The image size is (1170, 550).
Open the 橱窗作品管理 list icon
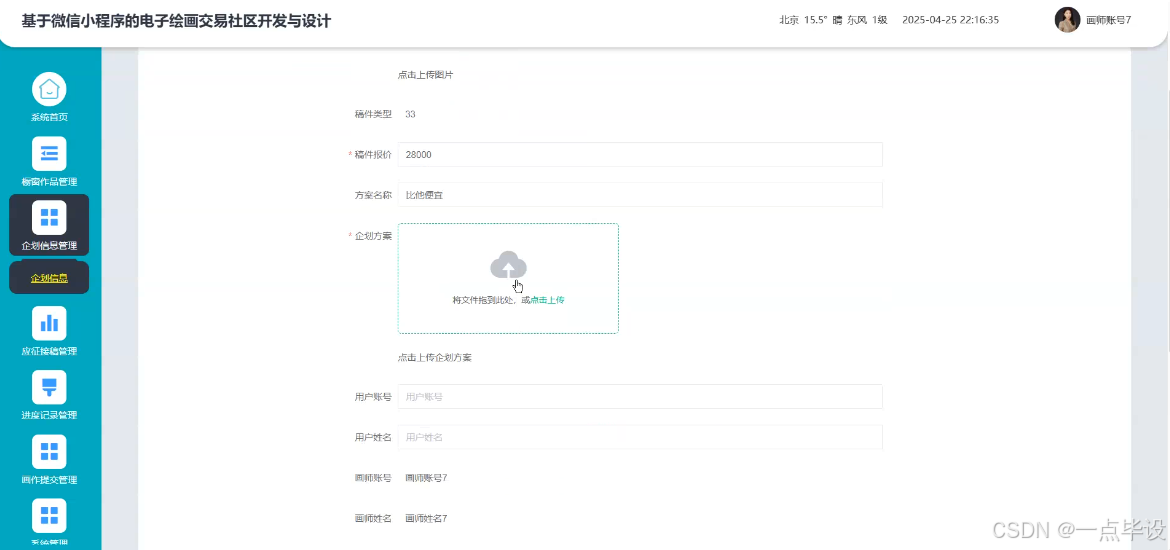[49, 154]
